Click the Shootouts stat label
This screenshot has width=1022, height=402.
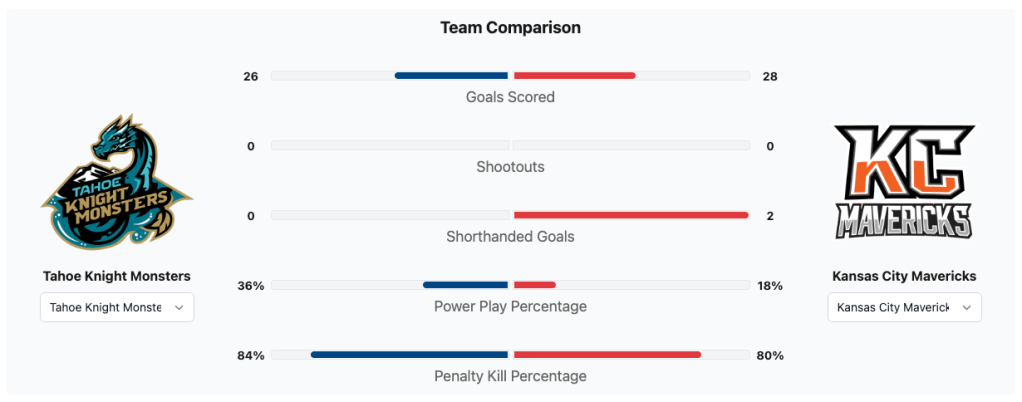tap(510, 167)
